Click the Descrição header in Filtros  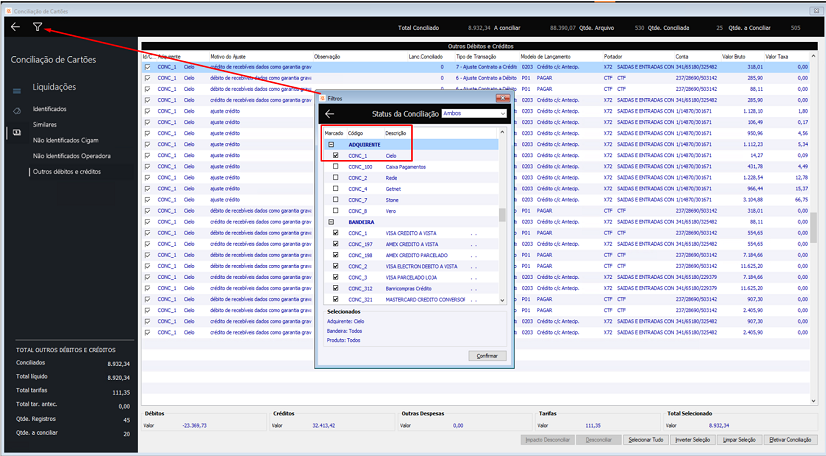[x=396, y=133]
